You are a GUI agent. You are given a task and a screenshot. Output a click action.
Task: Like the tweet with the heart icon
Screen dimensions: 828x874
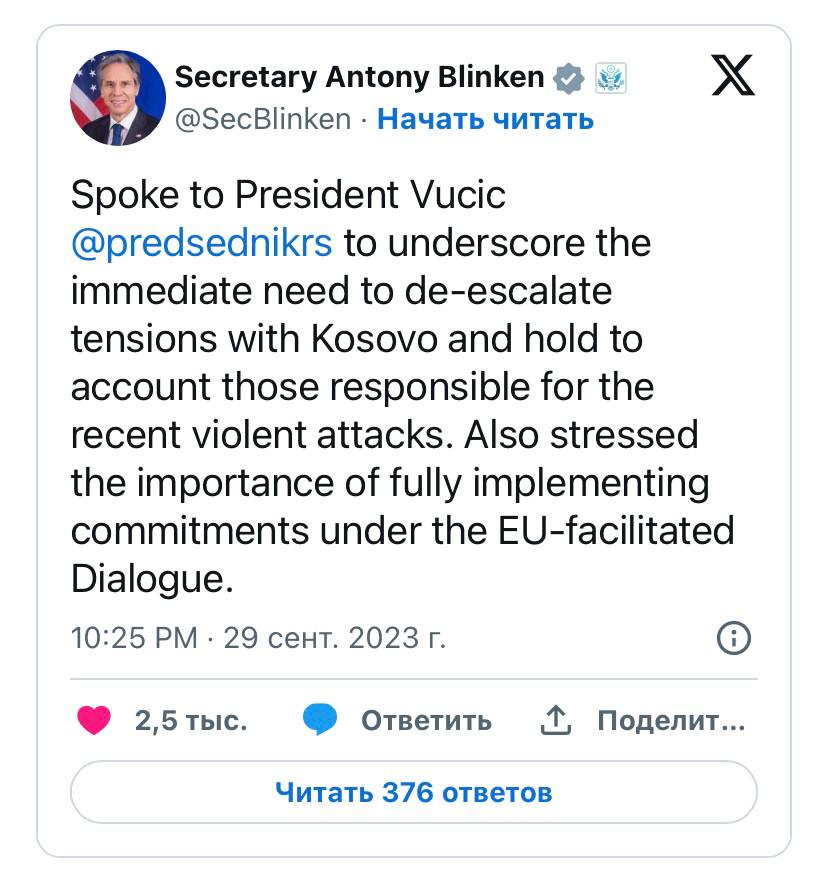coord(94,720)
